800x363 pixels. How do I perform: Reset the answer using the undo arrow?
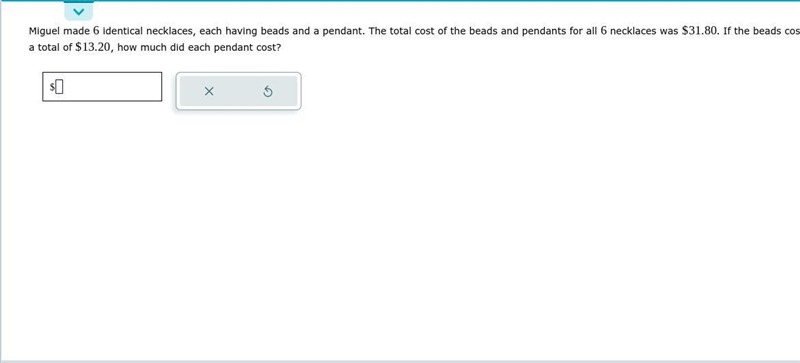[x=268, y=92]
